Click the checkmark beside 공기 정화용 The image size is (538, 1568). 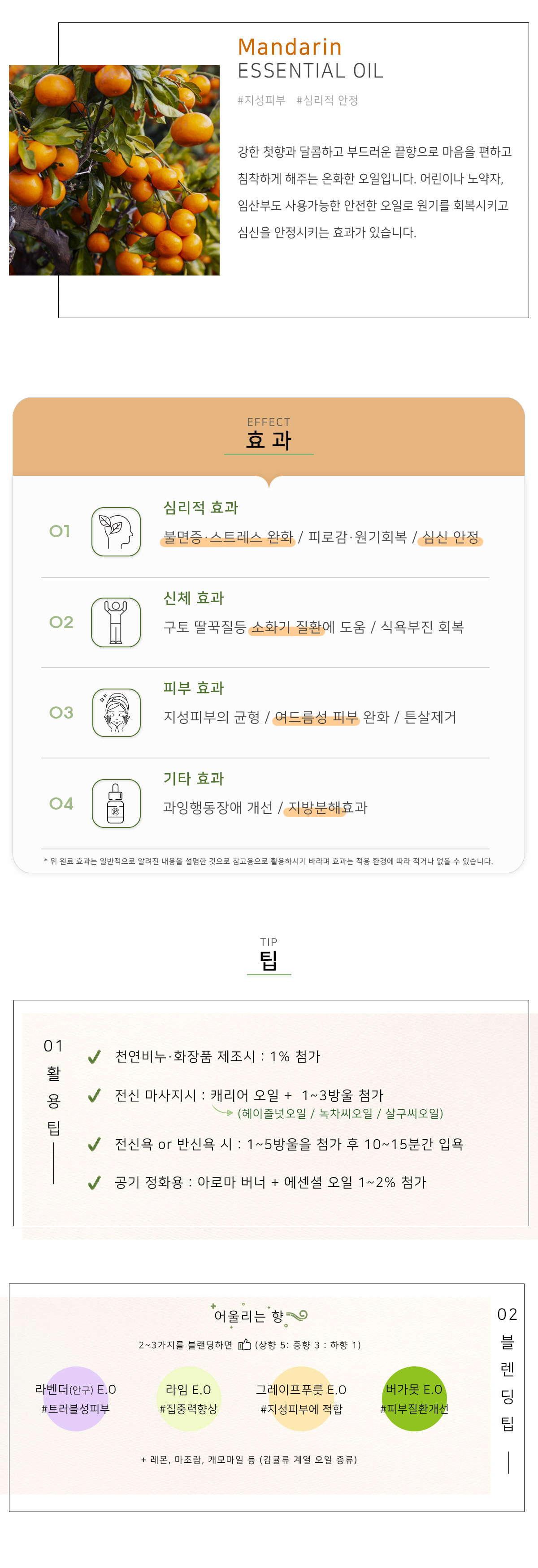pyautogui.click(x=94, y=1182)
